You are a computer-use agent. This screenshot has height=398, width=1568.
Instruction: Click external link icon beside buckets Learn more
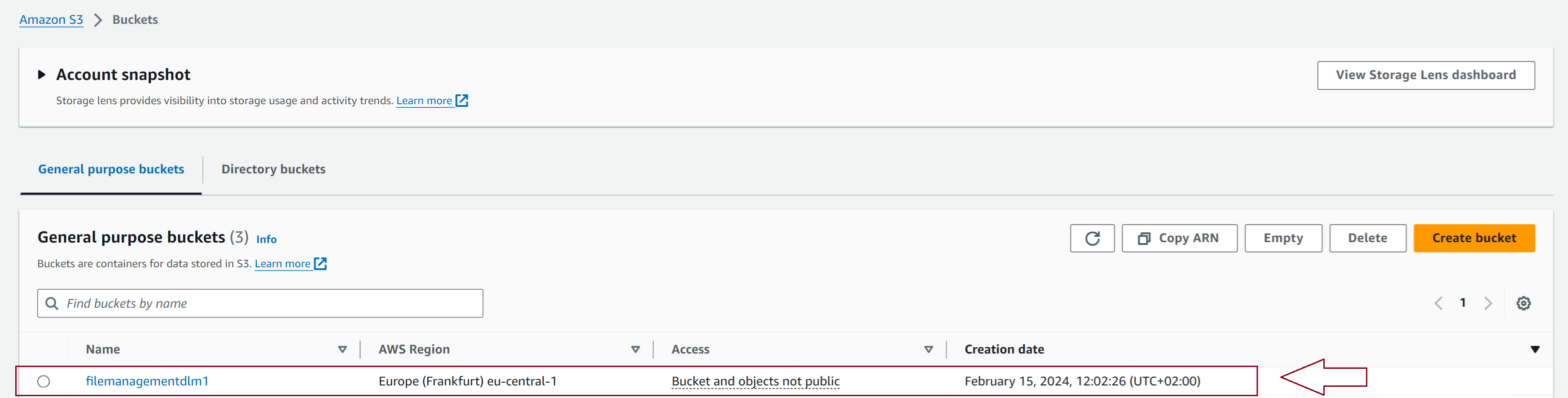coord(320,264)
